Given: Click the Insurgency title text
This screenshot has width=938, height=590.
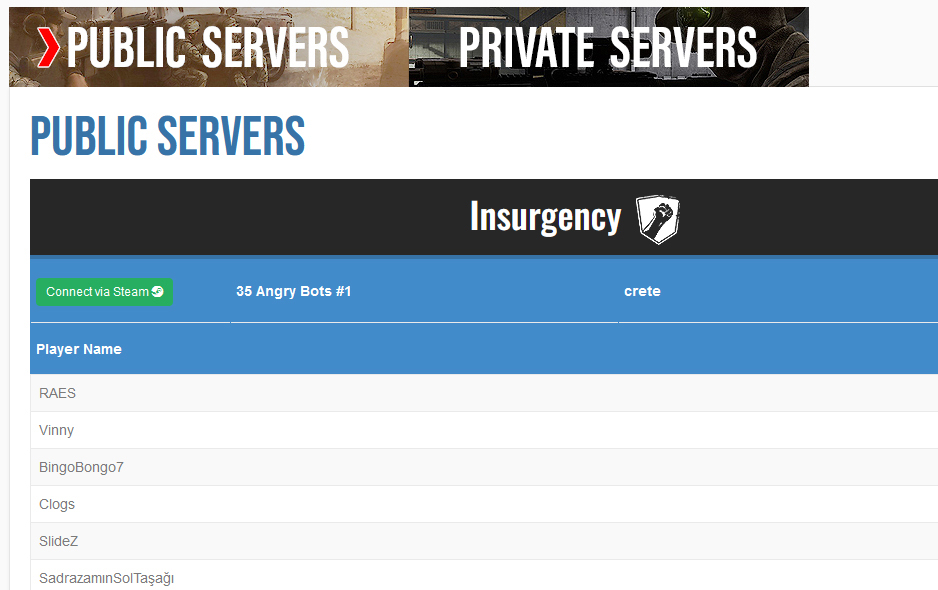Looking at the screenshot, I should (545, 217).
